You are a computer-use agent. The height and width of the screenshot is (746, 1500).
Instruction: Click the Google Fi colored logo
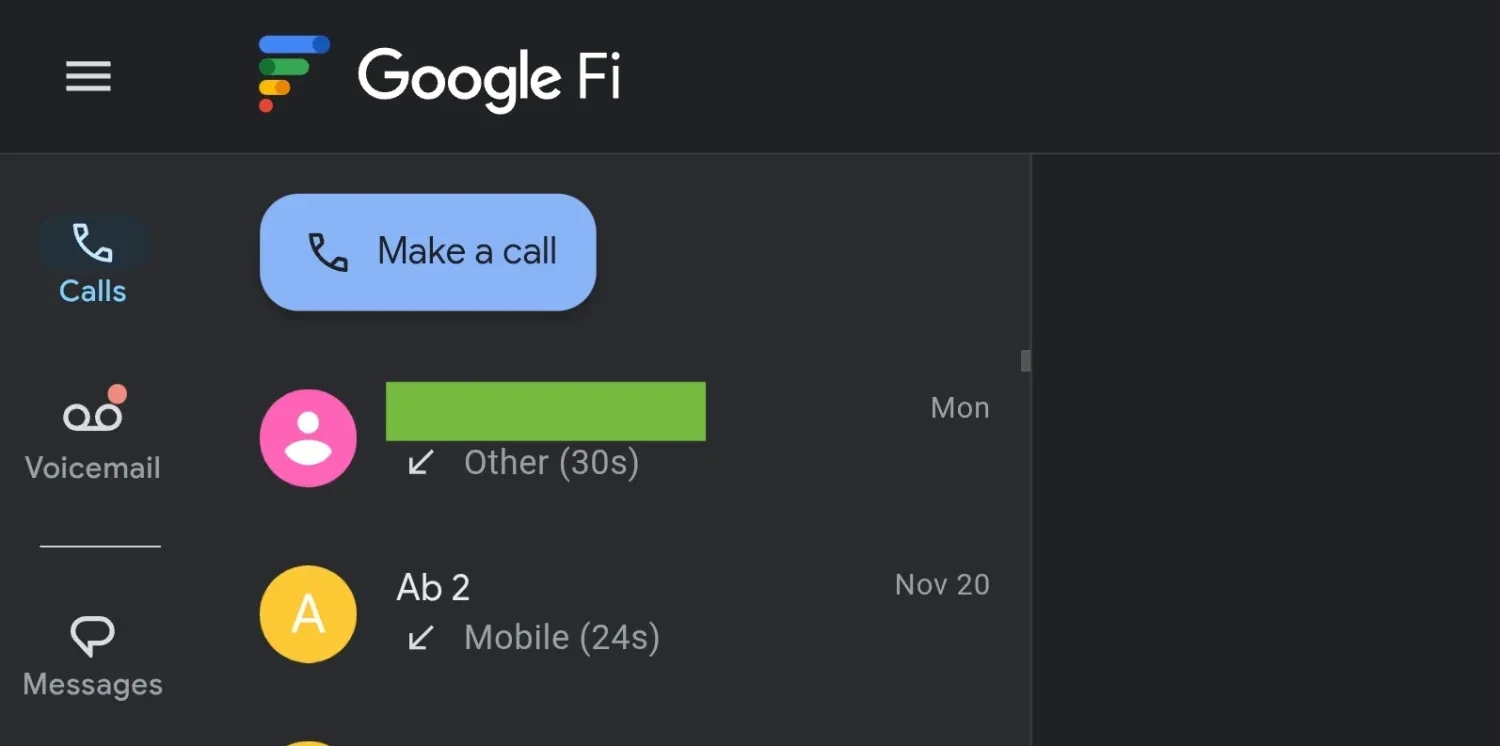[x=293, y=74]
